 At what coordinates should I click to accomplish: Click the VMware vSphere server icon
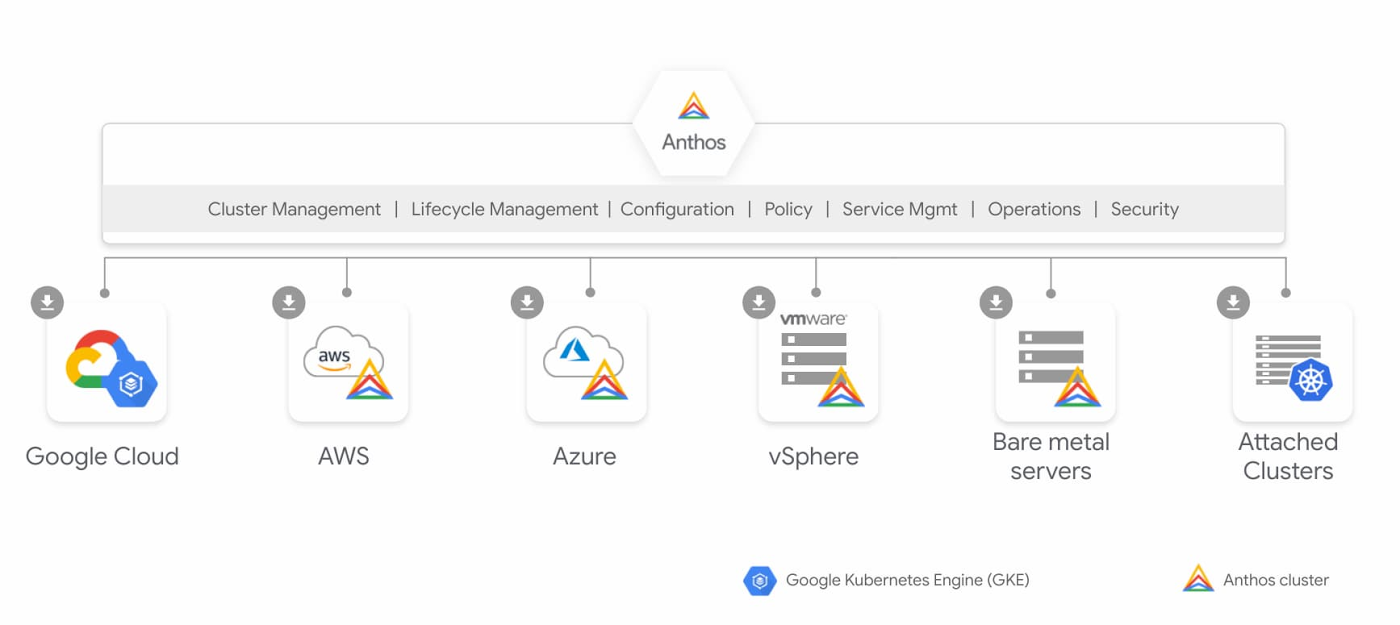point(818,362)
